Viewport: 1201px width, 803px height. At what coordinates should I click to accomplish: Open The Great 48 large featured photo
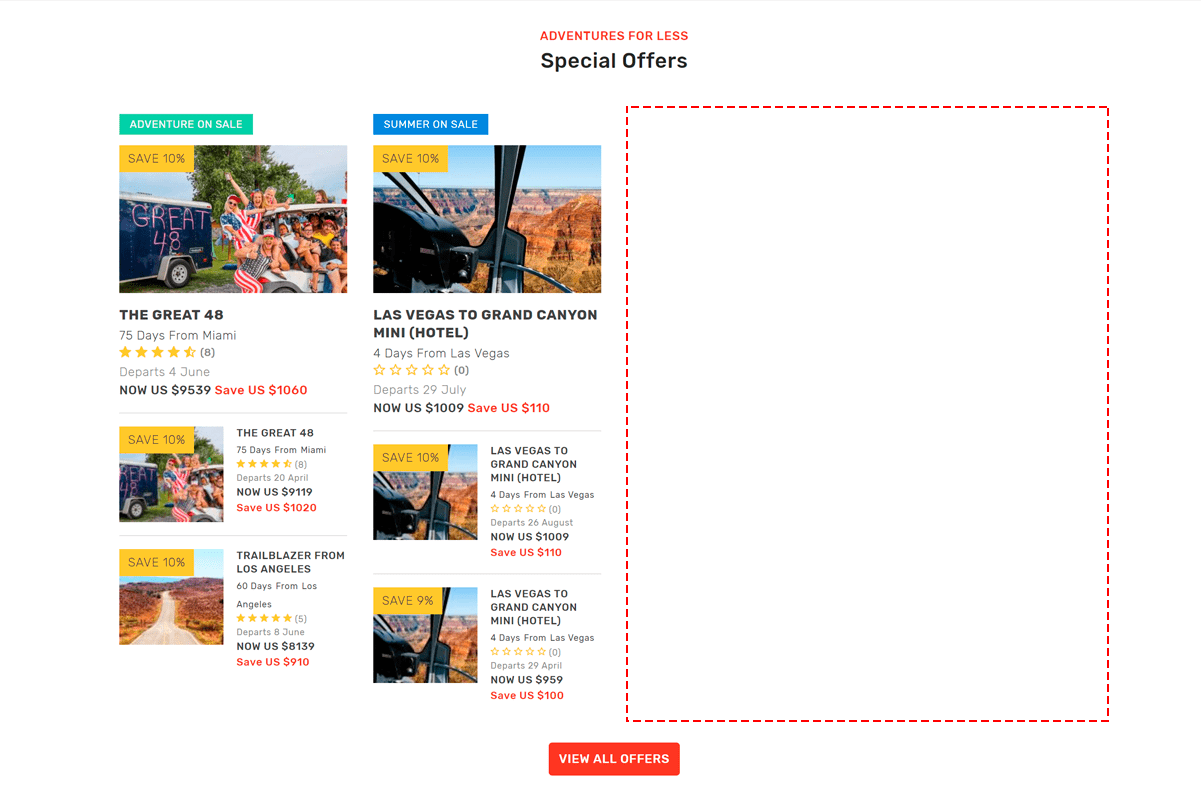coord(233,219)
